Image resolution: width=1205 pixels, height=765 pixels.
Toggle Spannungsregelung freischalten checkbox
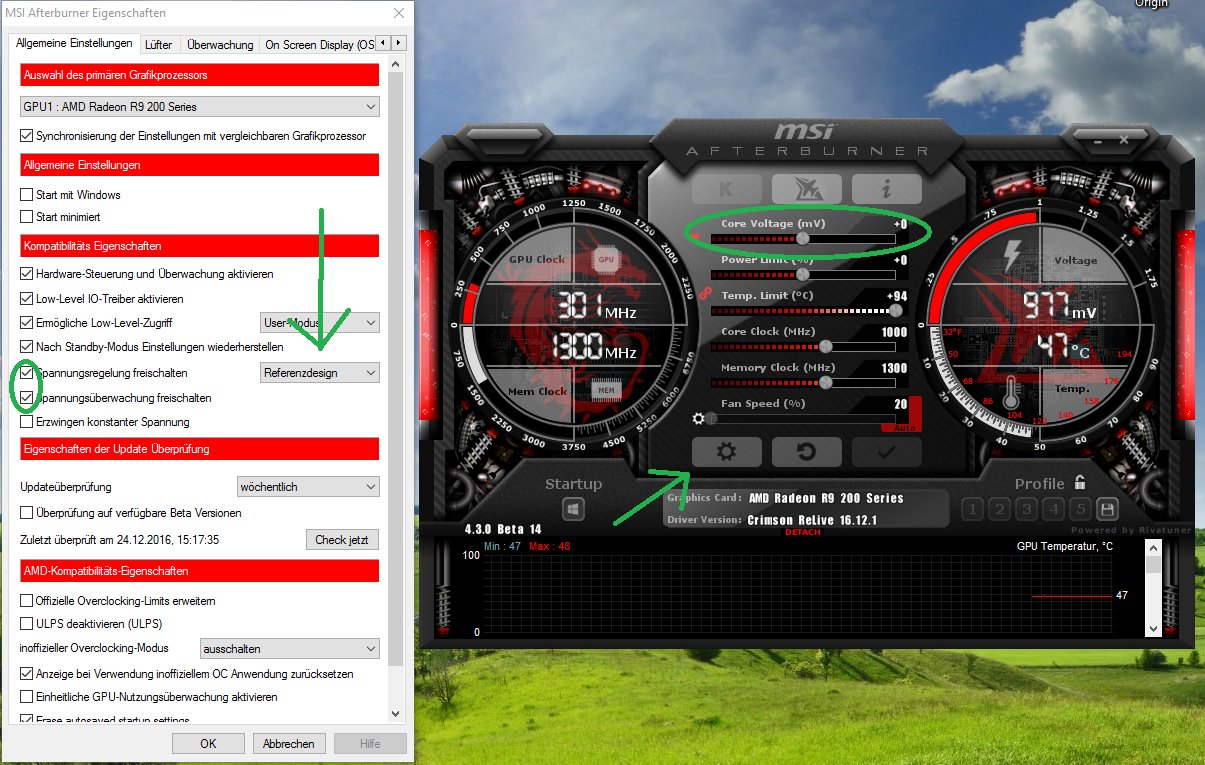coord(27,373)
